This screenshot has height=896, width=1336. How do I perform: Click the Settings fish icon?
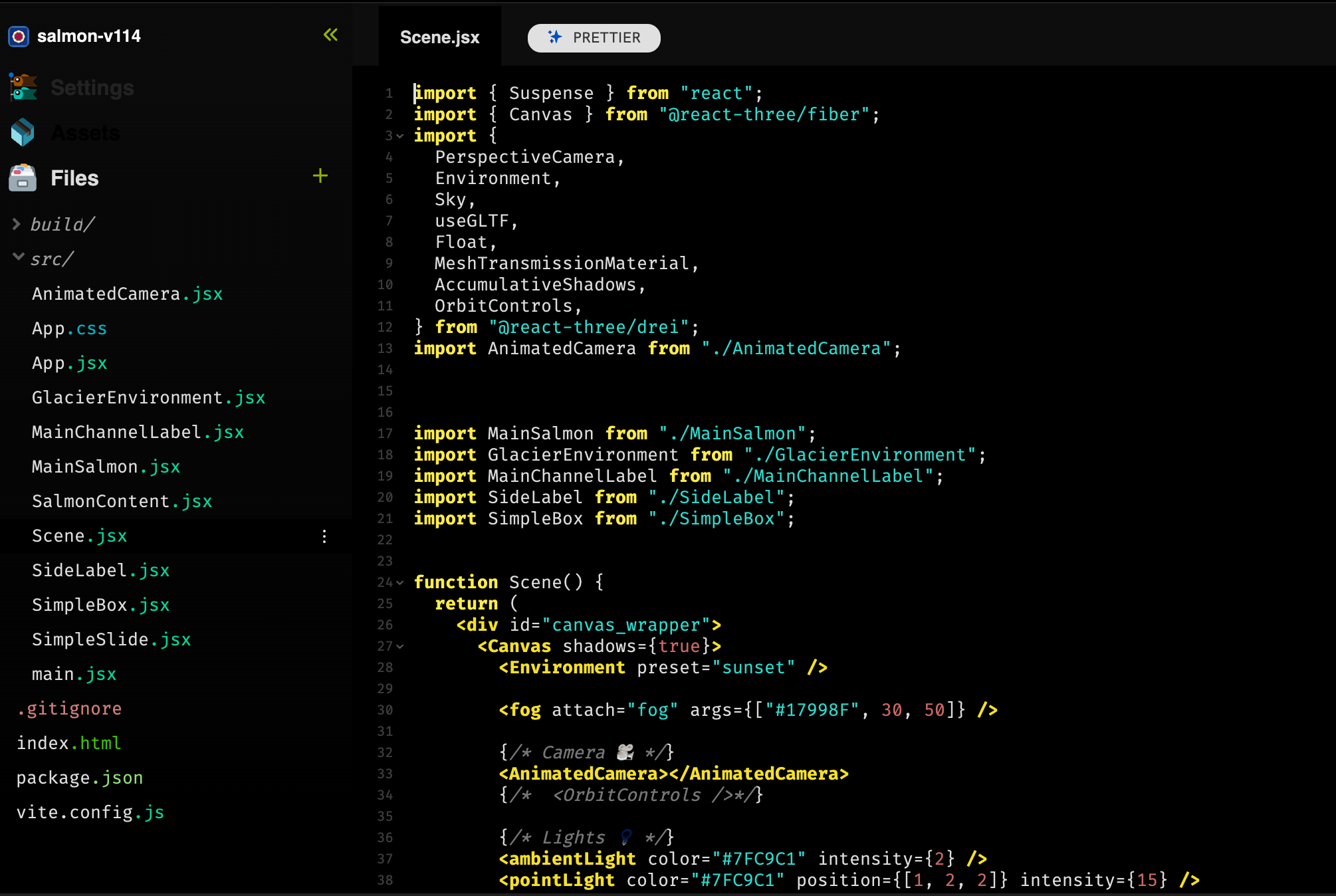coord(23,87)
